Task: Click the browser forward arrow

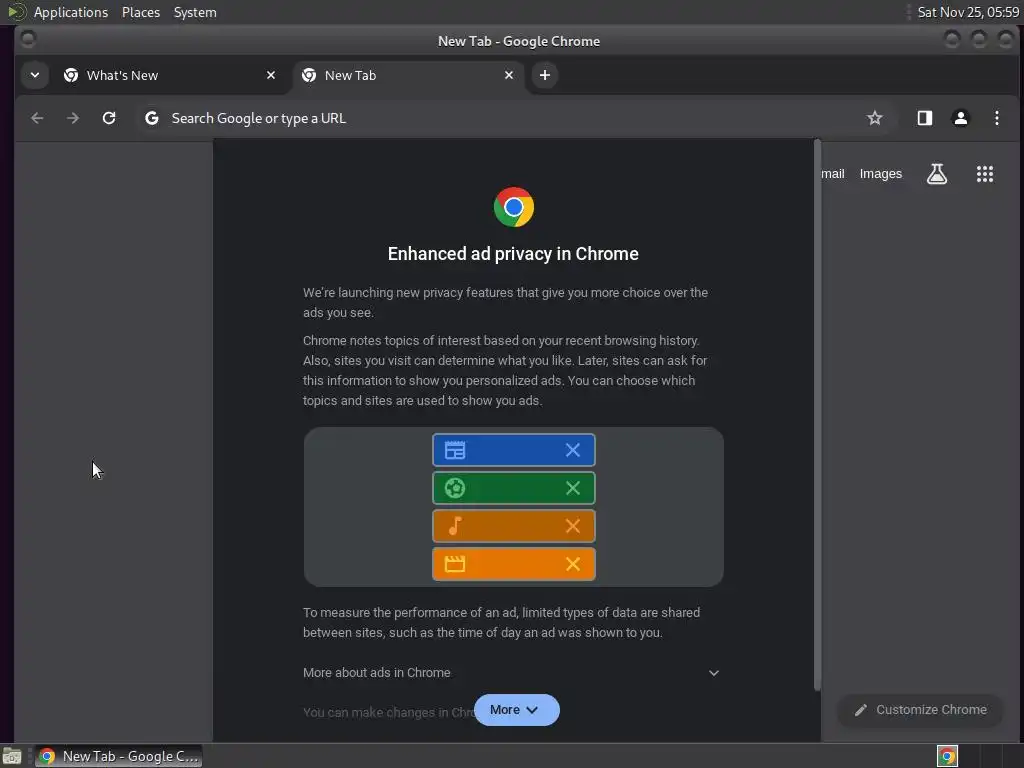Action: point(73,118)
